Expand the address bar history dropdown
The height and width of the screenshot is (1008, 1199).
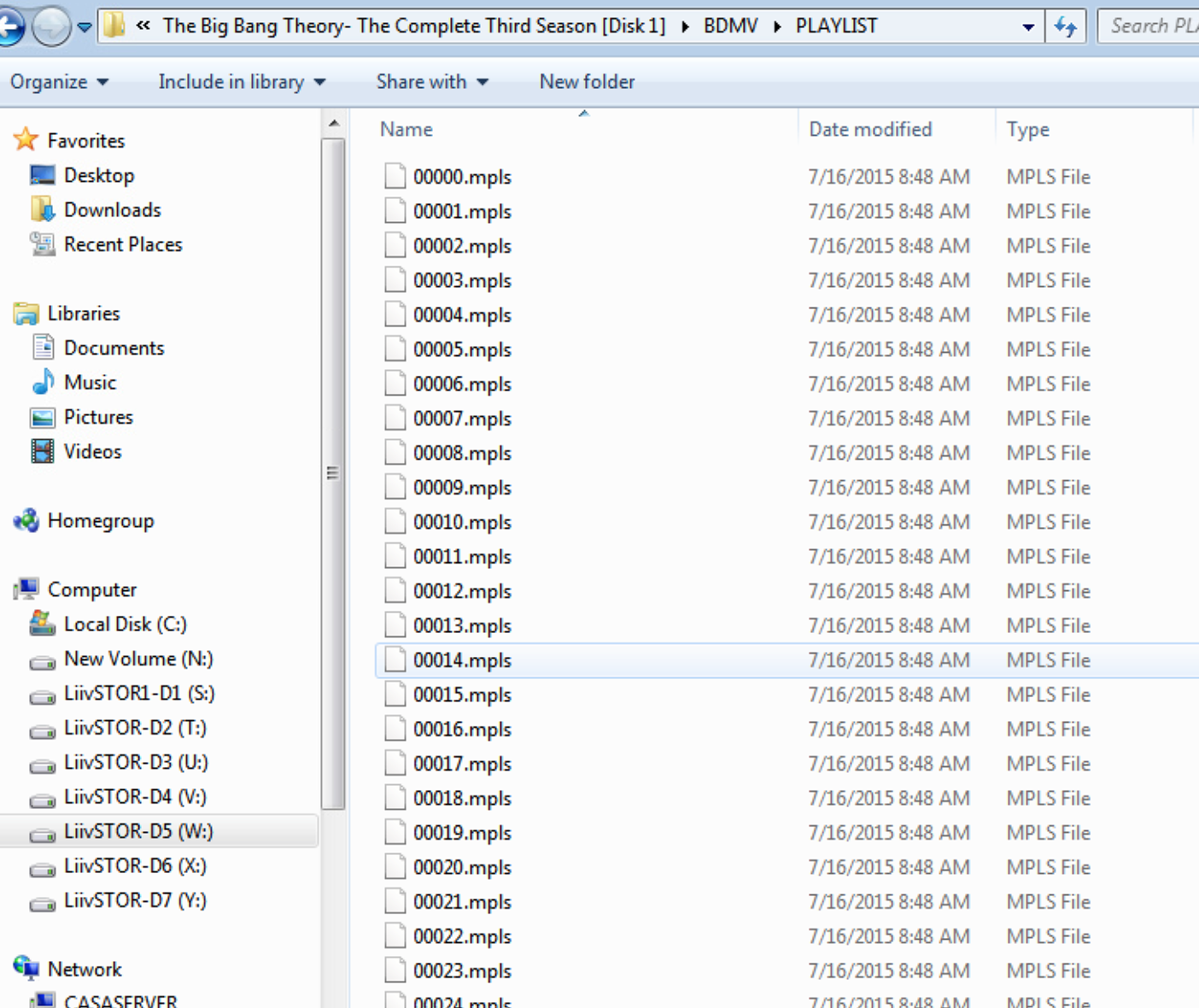pos(1029,26)
